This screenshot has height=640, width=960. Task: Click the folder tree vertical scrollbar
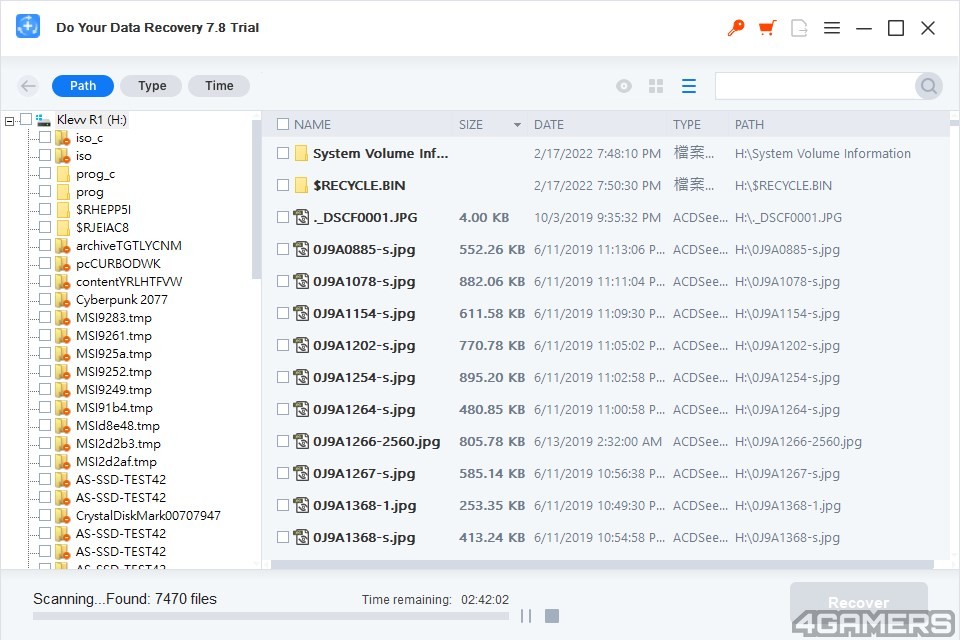click(256, 199)
